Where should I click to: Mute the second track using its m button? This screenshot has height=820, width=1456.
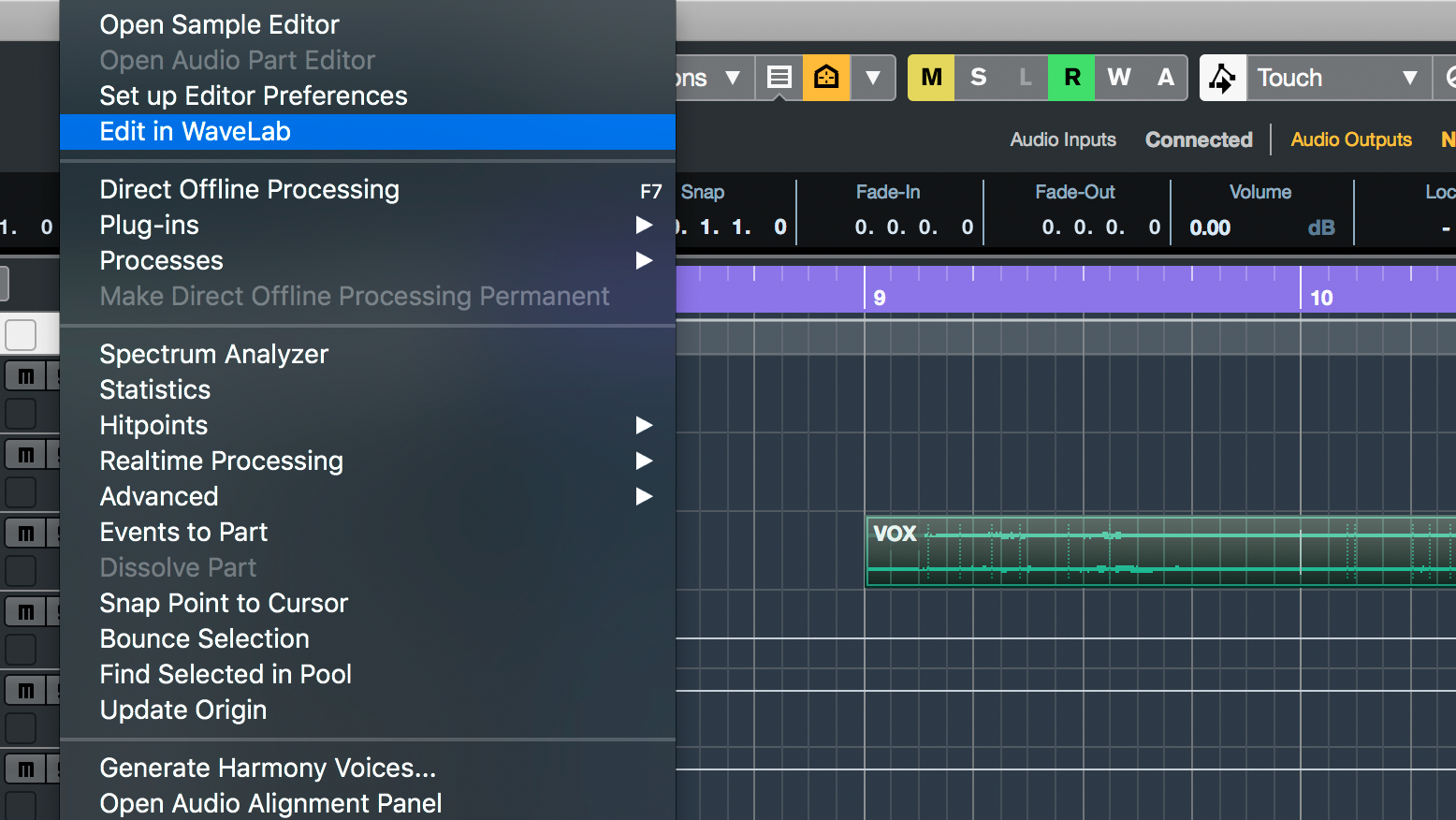27,454
